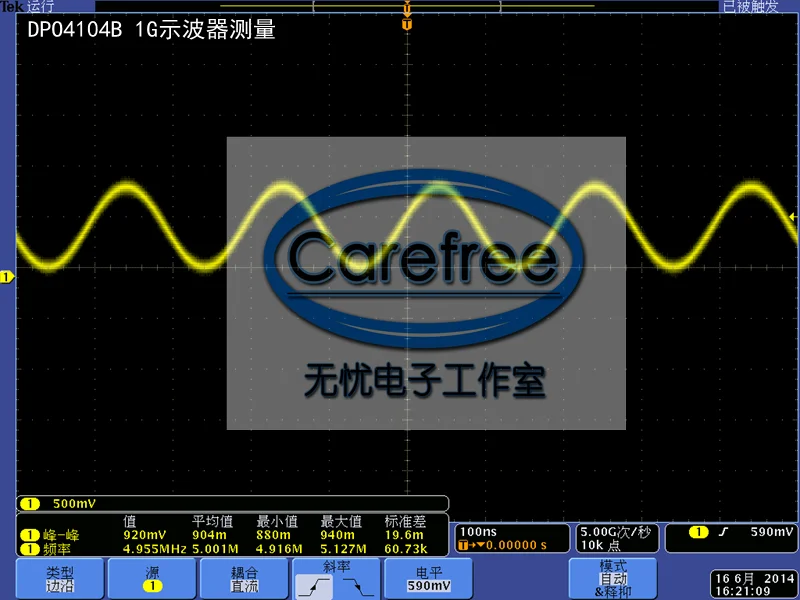Click the 904m mean value
Screen dimensions: 800x600
[x=209, y=535]
